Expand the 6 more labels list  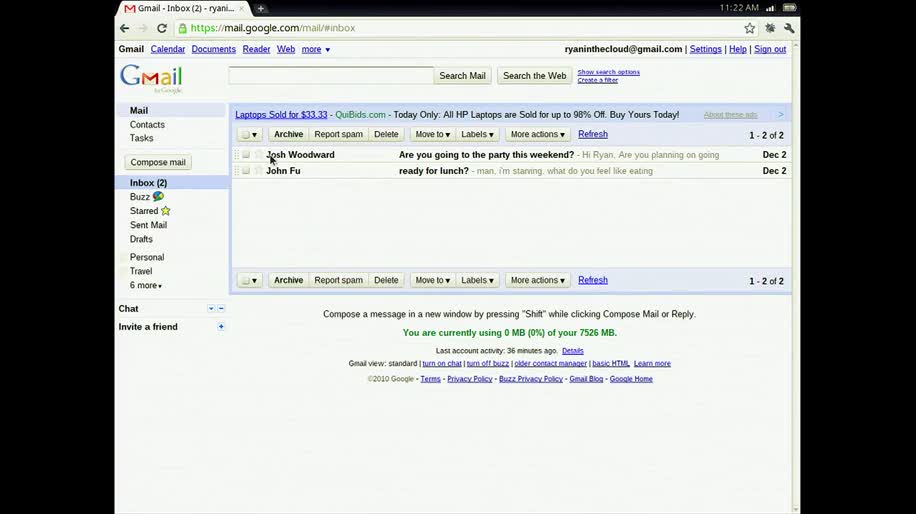point(145,285)
